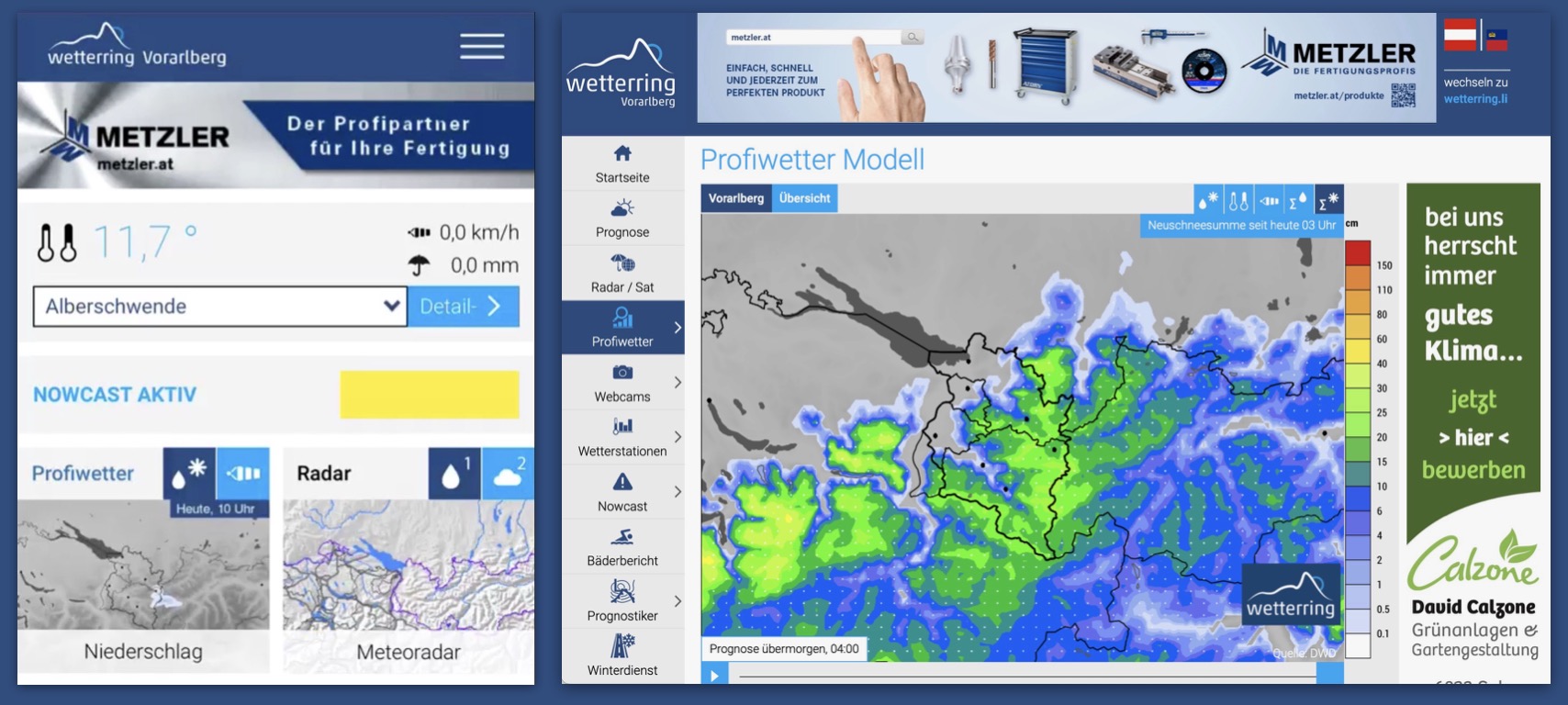Click 'Prognose übermorgen, 04:00' label
The image size is (1568, 705).
(x=784, y=649)
